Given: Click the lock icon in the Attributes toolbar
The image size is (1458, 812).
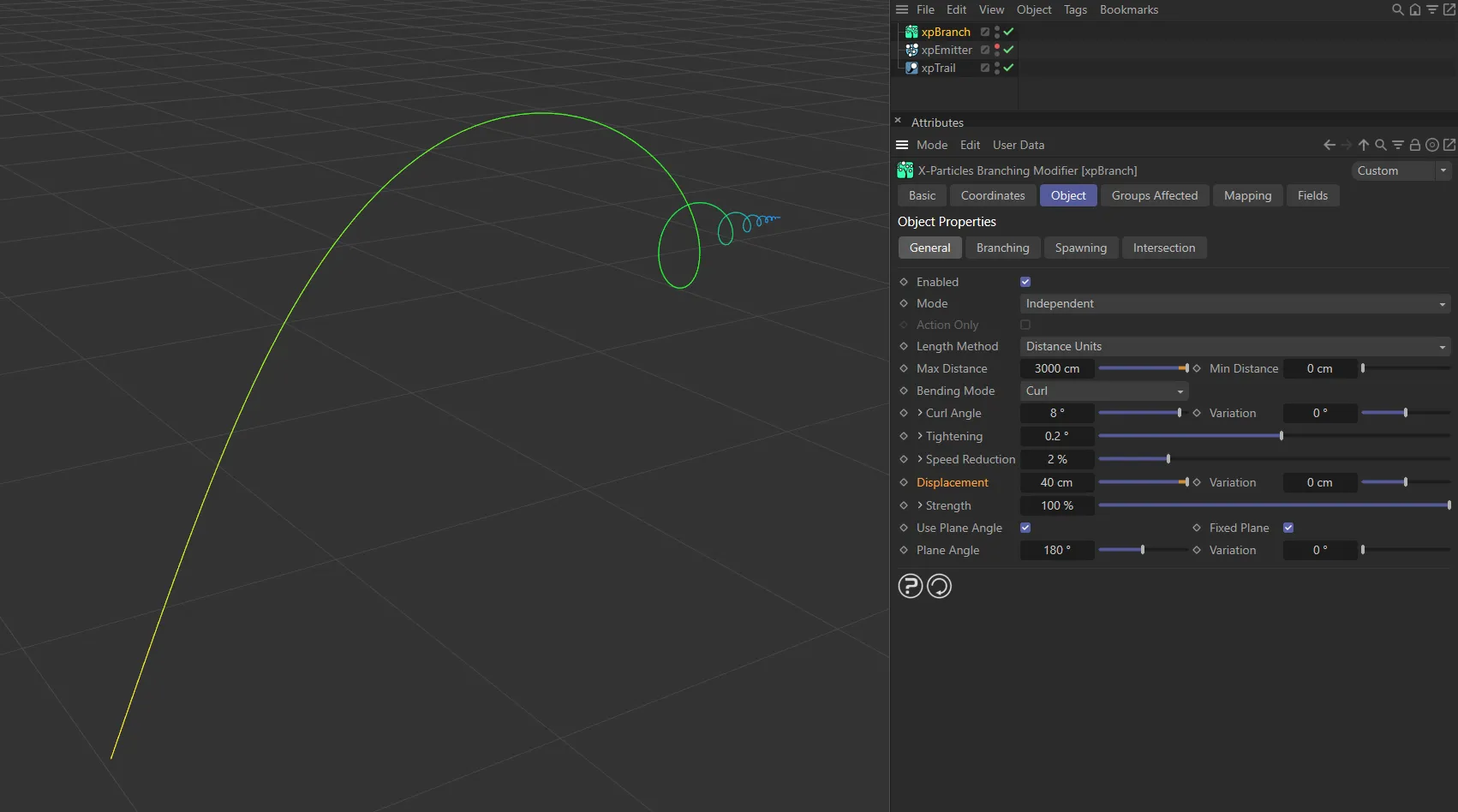Looking at the screenshot, I should coord(1414,145).
